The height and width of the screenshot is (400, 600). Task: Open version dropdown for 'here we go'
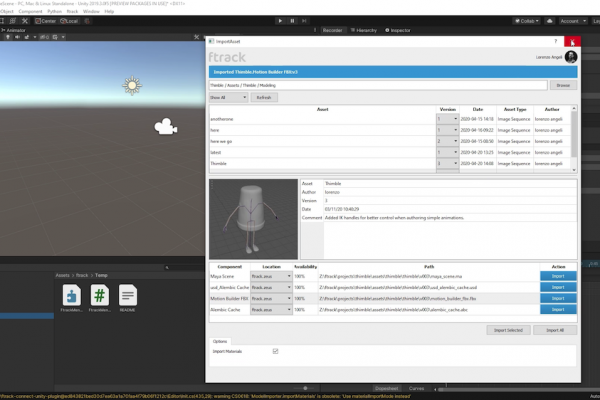(x=447, y=141)
